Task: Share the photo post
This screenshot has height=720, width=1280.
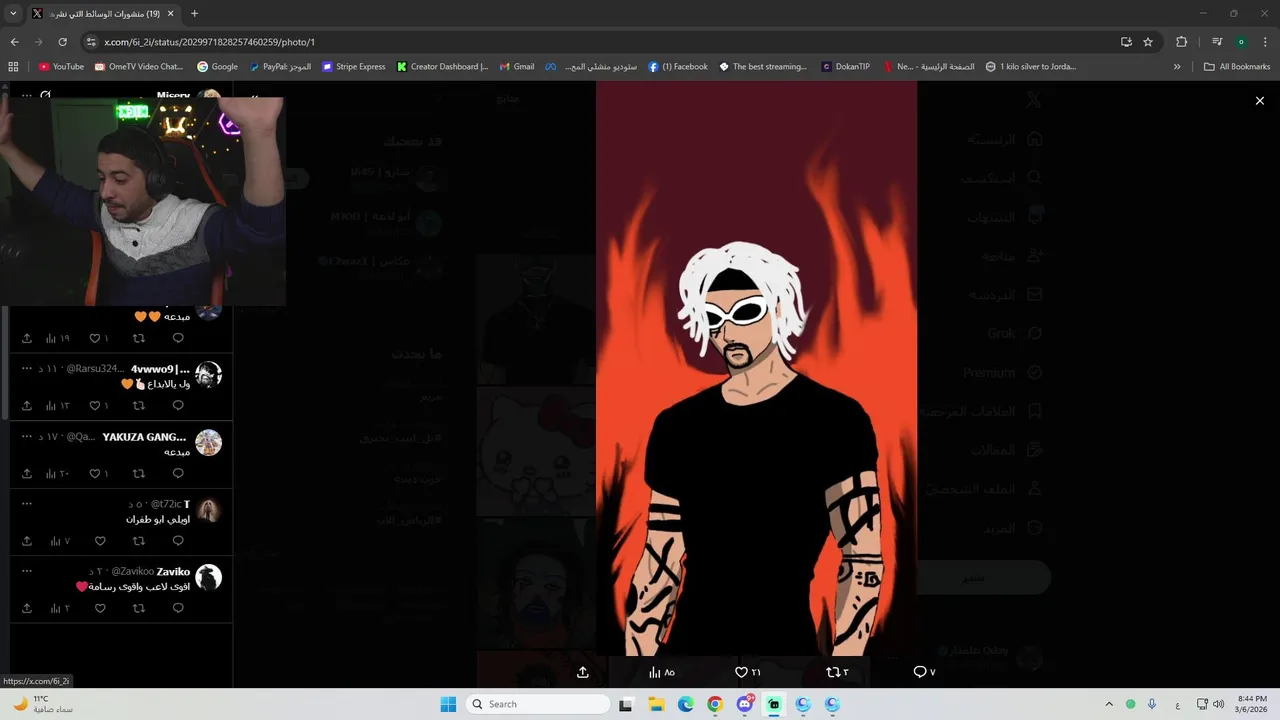Action: point(583,672)
